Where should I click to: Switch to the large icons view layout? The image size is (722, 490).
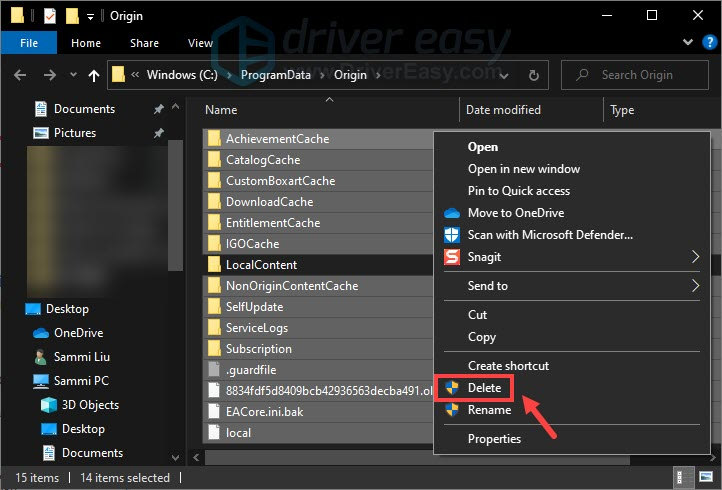pos(705,477)
